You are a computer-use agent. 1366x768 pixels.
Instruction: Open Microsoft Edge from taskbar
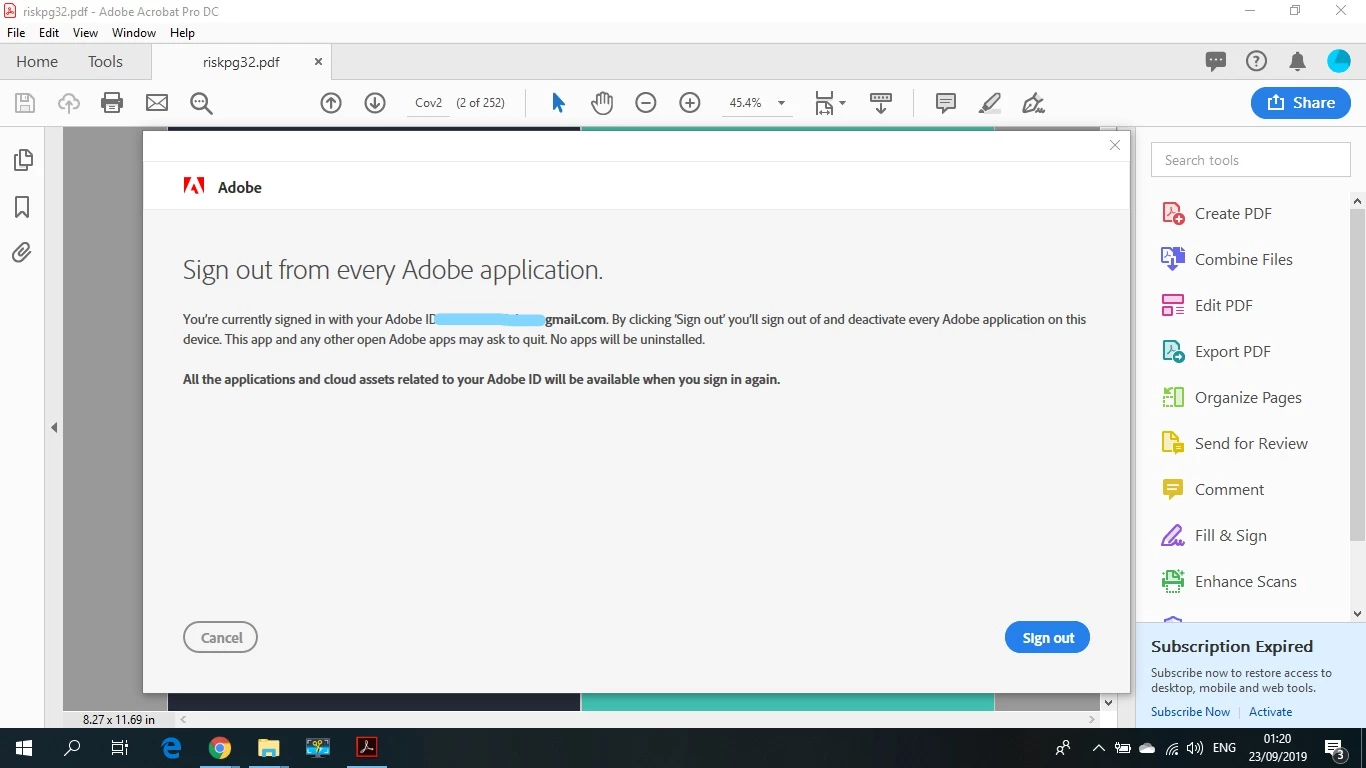pyautogui.click(x=171, y=748)
